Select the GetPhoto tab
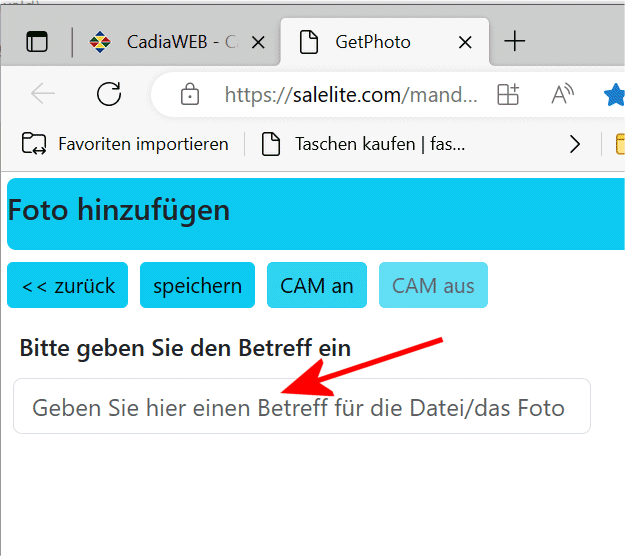 point(385,41)
